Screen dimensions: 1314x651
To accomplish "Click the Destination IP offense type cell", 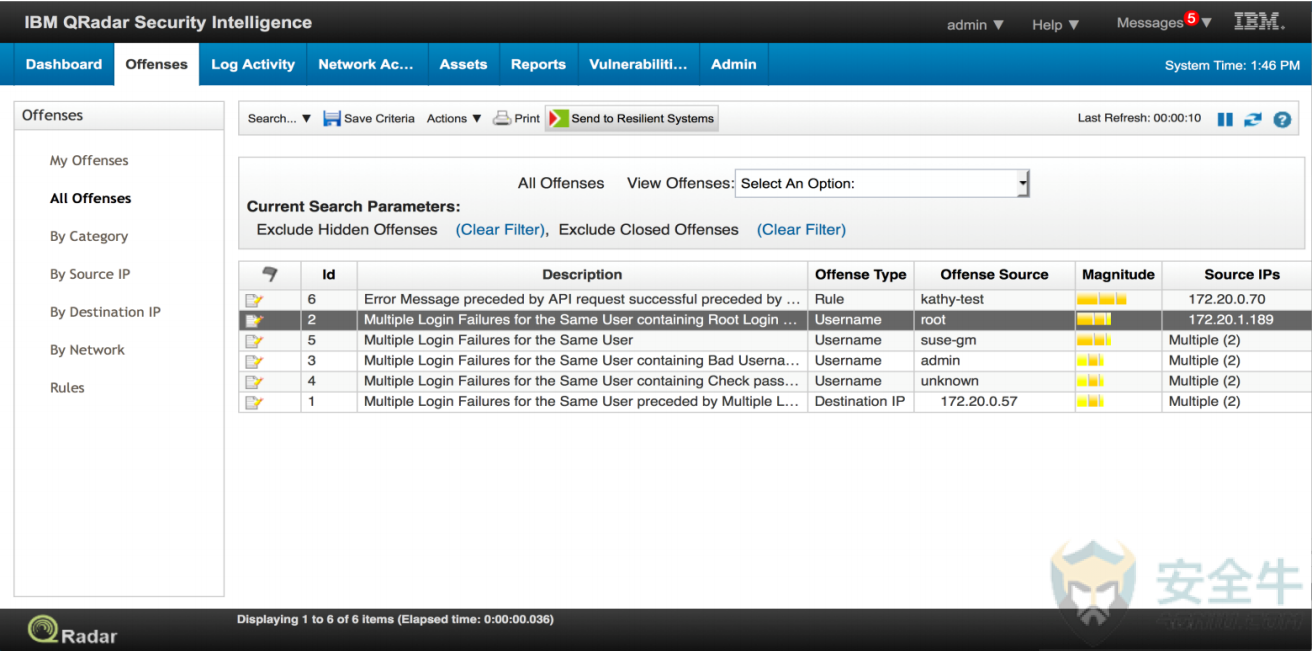I will pos(860,402).
